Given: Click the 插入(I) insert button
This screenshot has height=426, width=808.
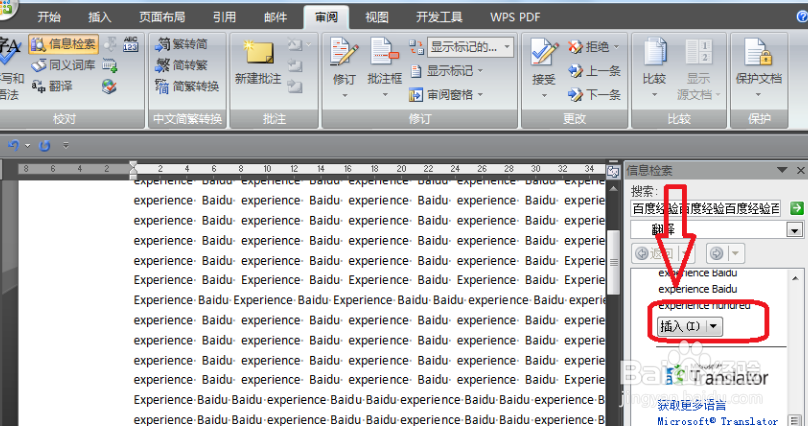Looking at the screenshot, I should (x=682, y=326).
